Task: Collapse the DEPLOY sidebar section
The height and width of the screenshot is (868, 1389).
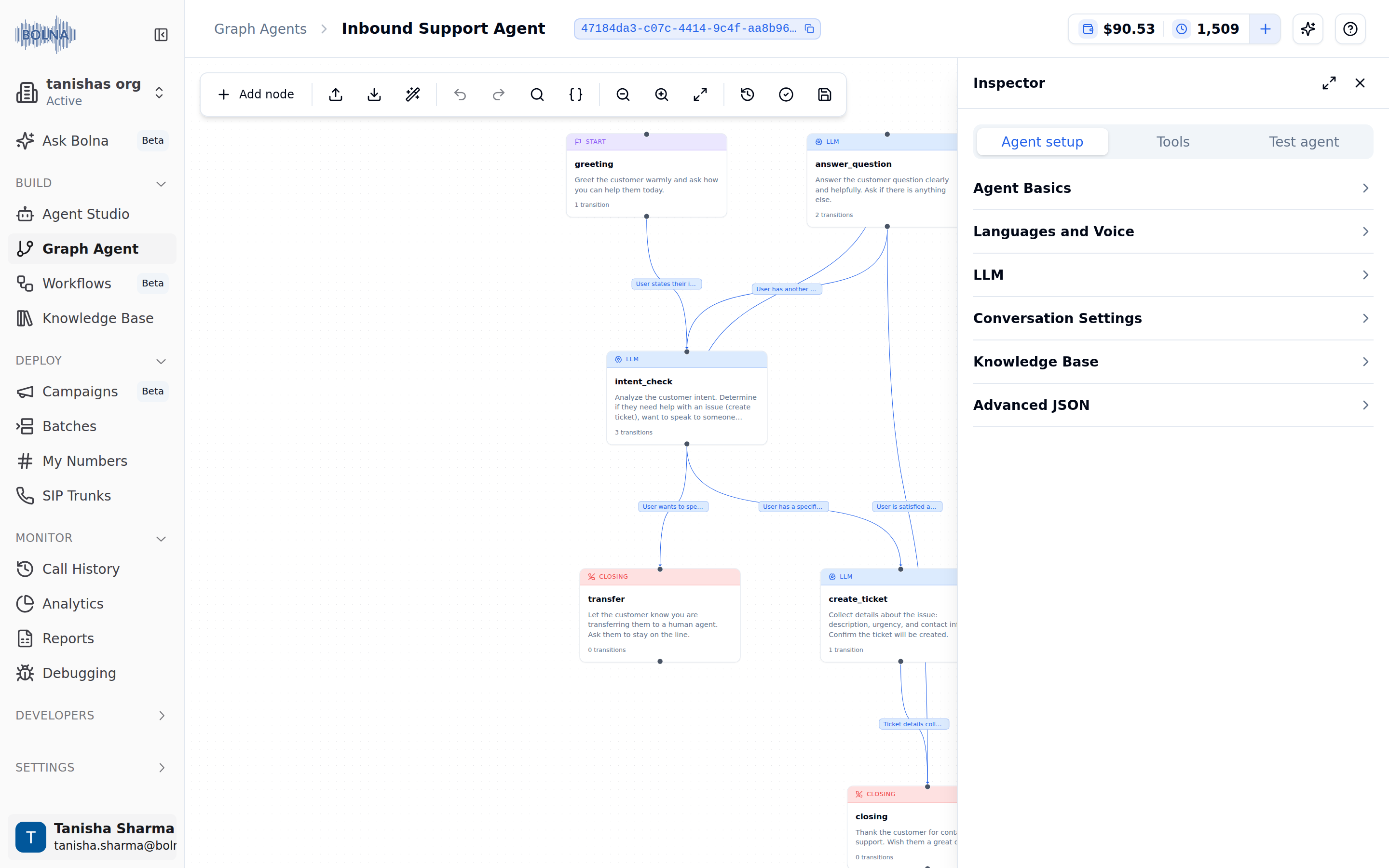Action: coord(92,361)
